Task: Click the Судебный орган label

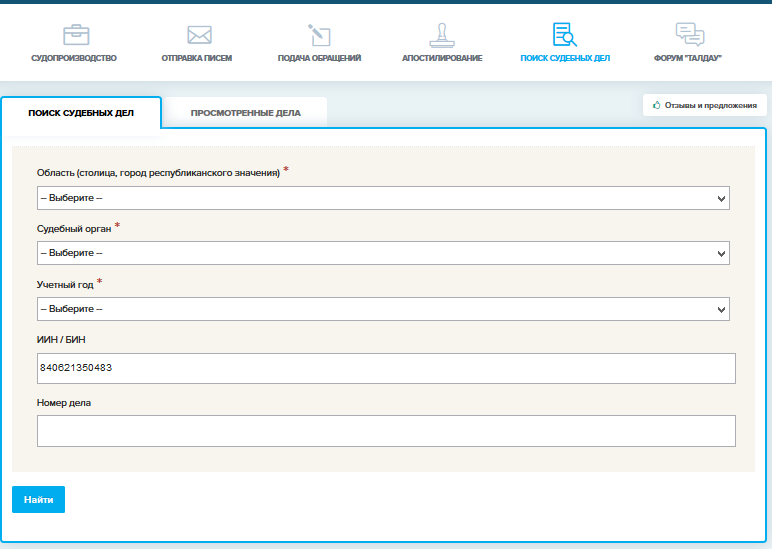Action: (x=74, y=229)
